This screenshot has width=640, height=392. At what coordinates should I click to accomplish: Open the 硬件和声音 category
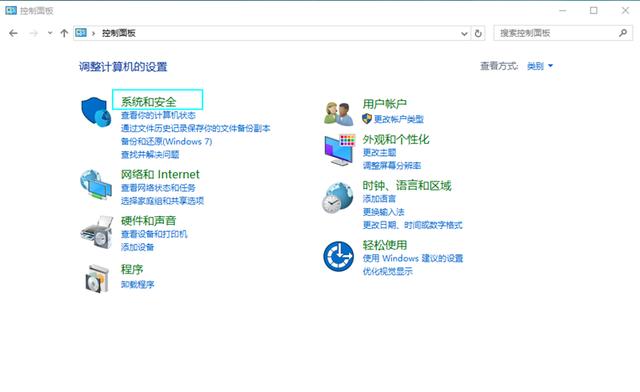coord(149,220)
